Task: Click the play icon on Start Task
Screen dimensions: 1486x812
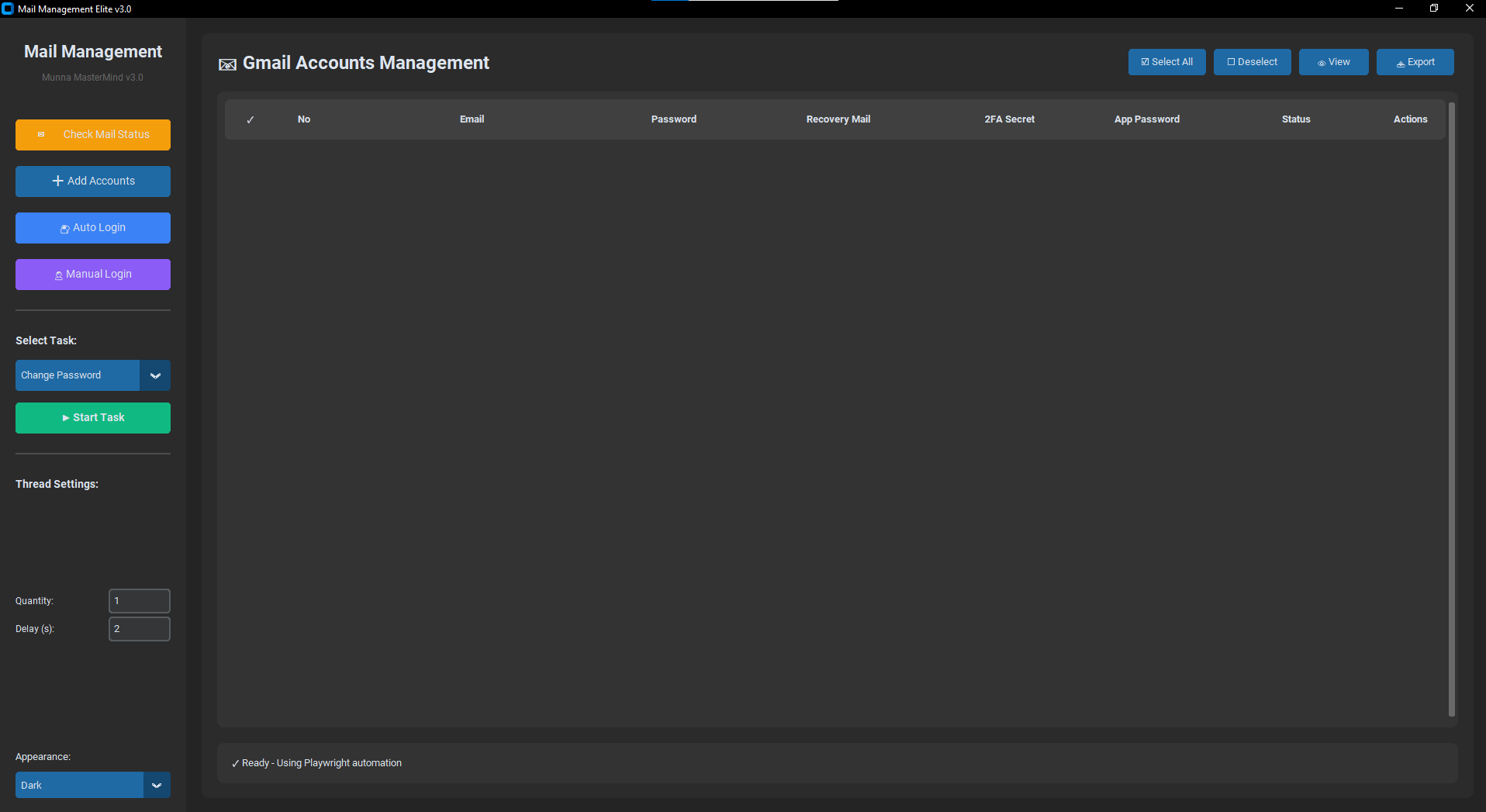Action: click(66, 418)
